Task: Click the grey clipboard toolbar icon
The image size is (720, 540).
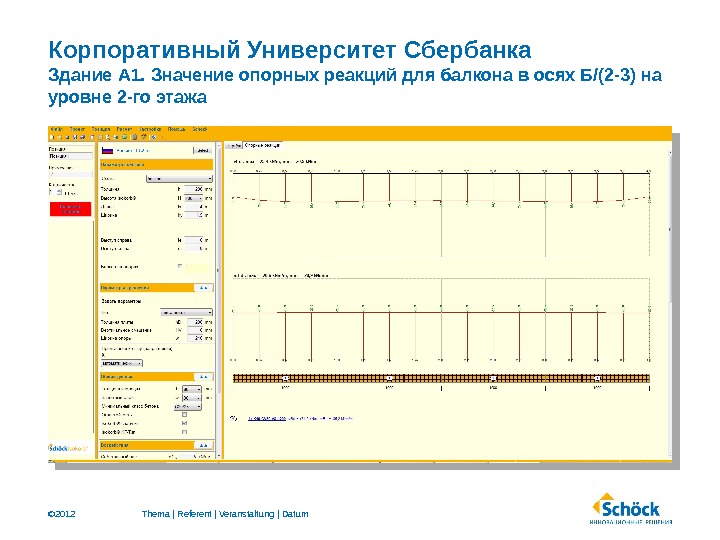Action: 135,137
